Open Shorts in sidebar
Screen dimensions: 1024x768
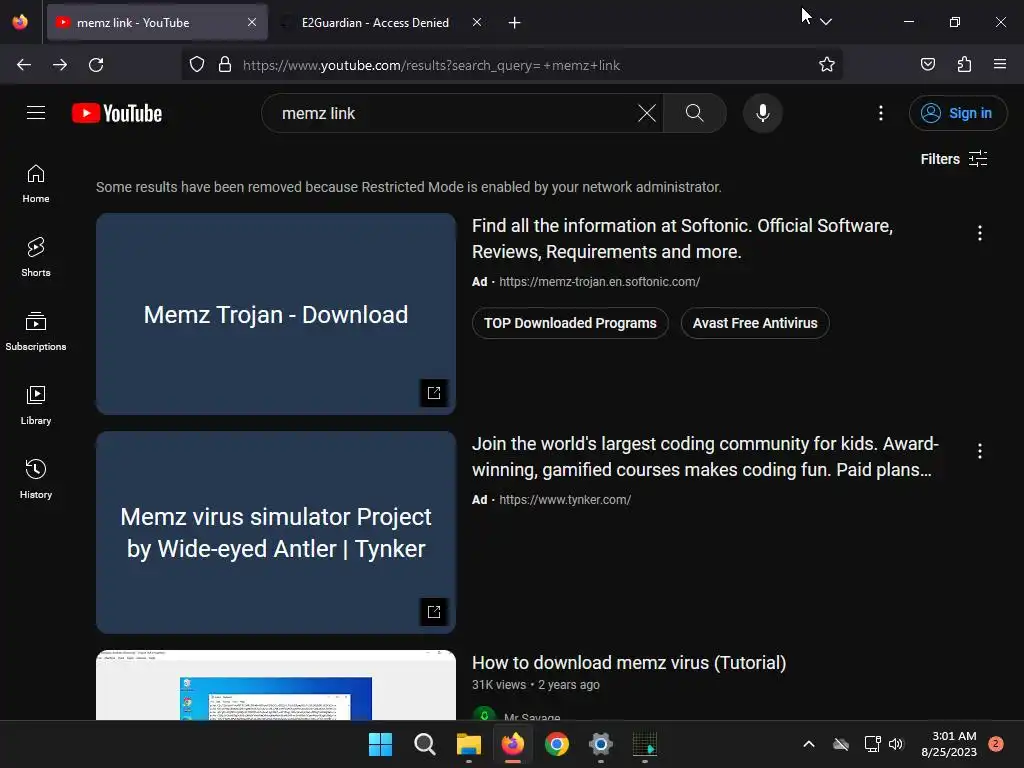click(x=36, y=257)
